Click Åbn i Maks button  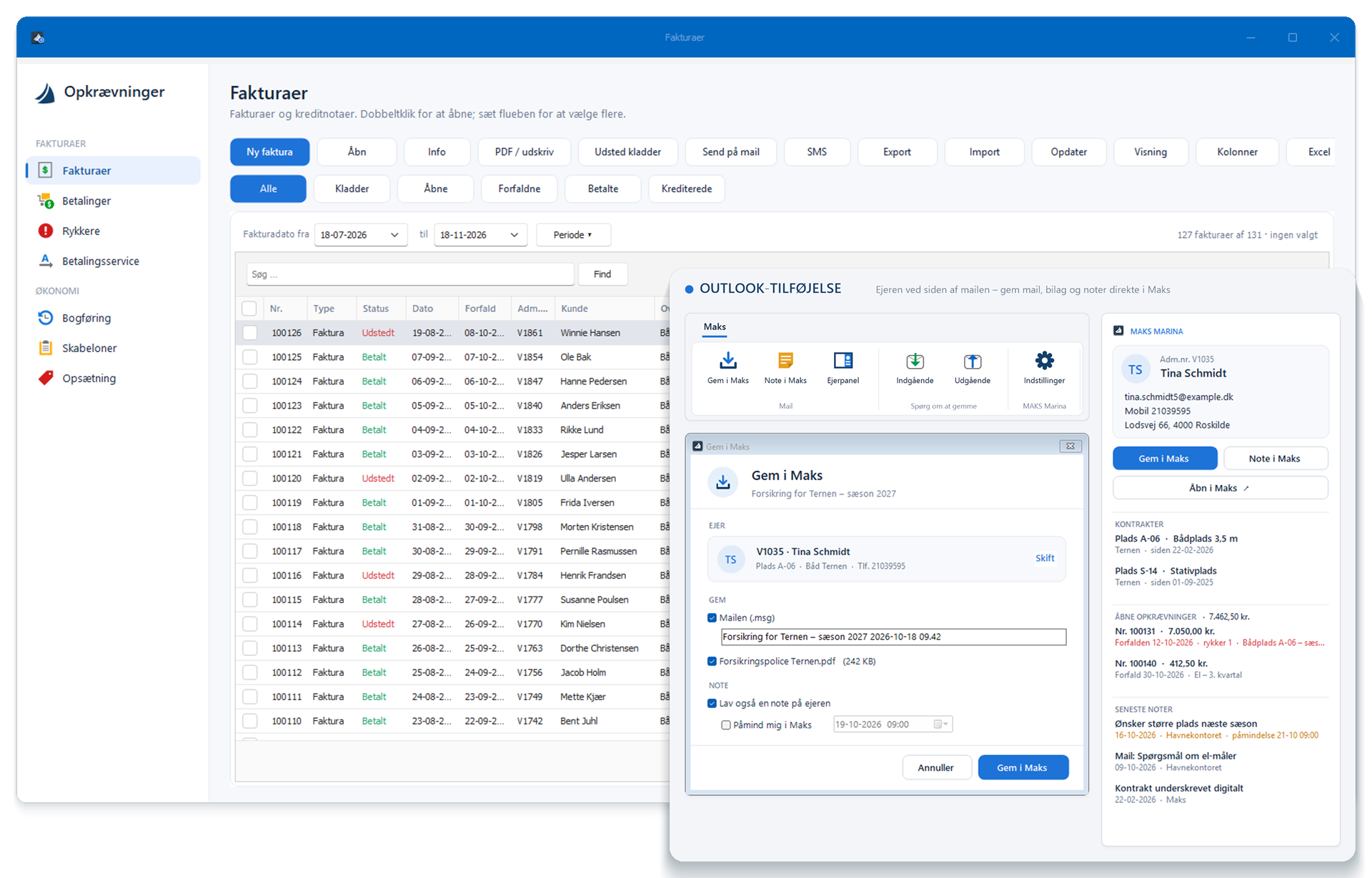[x=1220, y=488]
